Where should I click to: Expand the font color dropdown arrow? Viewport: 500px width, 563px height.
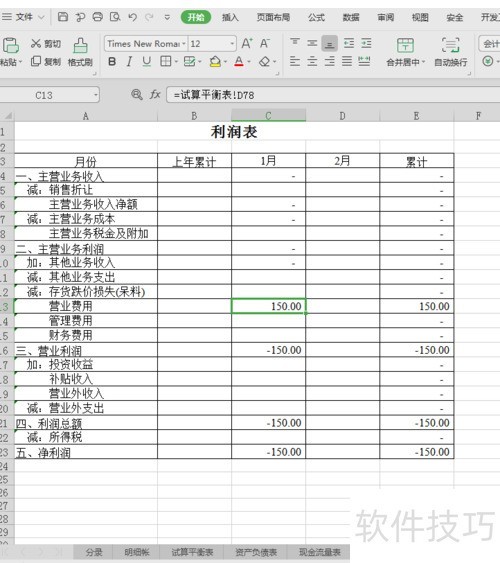point(249,62)
